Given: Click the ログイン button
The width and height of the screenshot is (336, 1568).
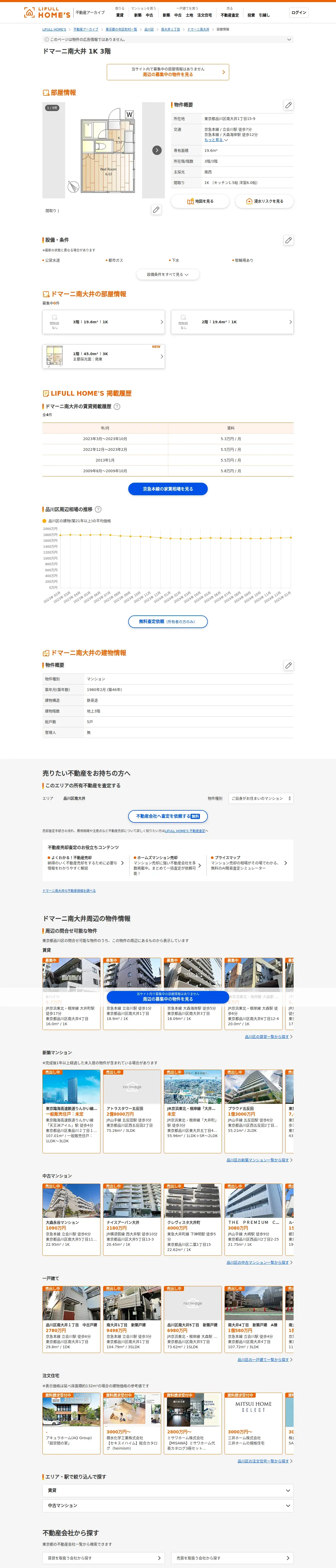Looking at the screenshot, I should 299,13.
